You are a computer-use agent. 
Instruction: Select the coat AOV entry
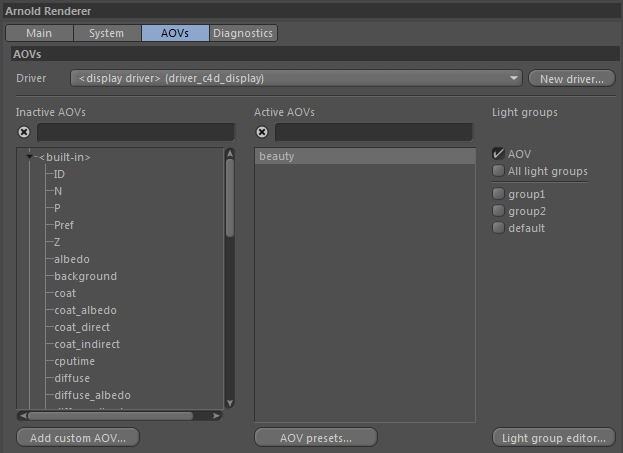click(x=65, y=293)
